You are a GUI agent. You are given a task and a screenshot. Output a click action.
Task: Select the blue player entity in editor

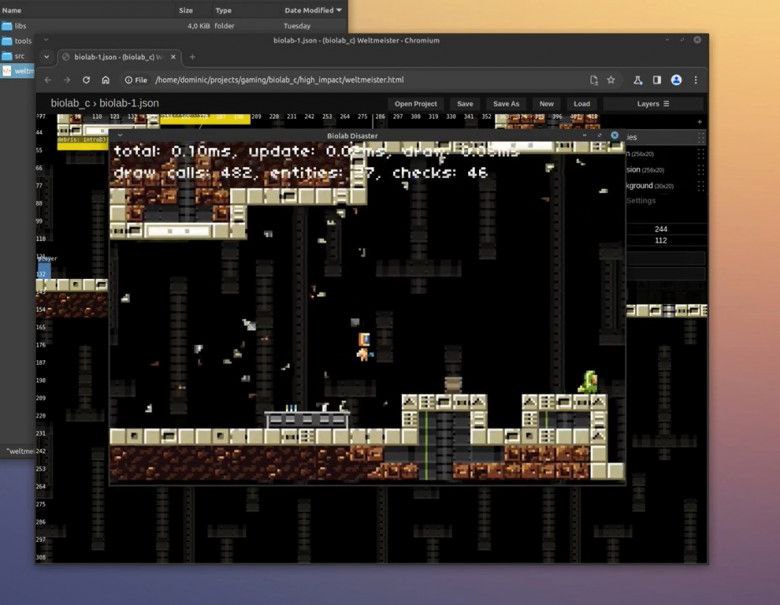(x=44, y=271)
